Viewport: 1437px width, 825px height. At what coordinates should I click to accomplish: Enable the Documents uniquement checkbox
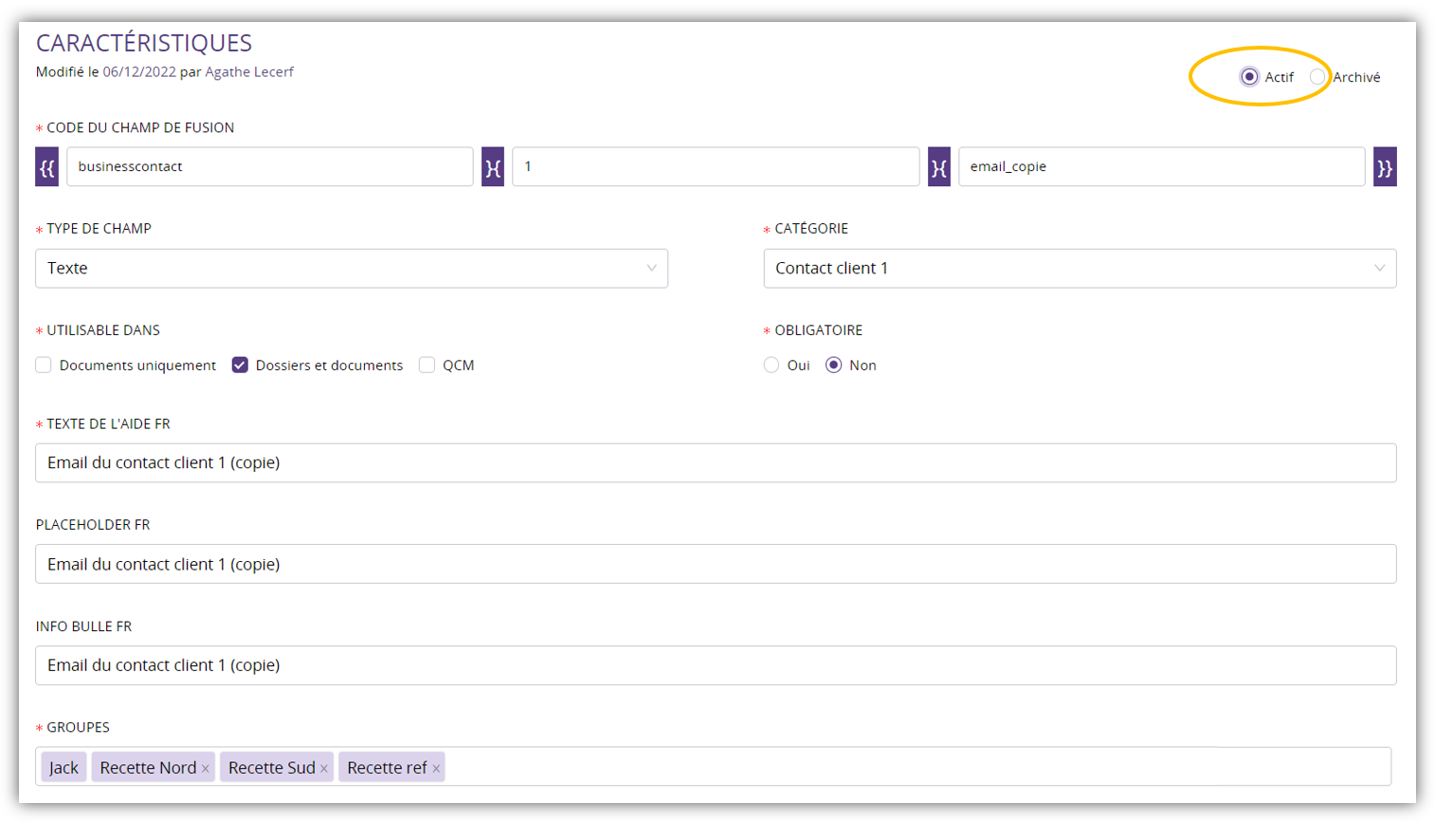click(44, 365)
